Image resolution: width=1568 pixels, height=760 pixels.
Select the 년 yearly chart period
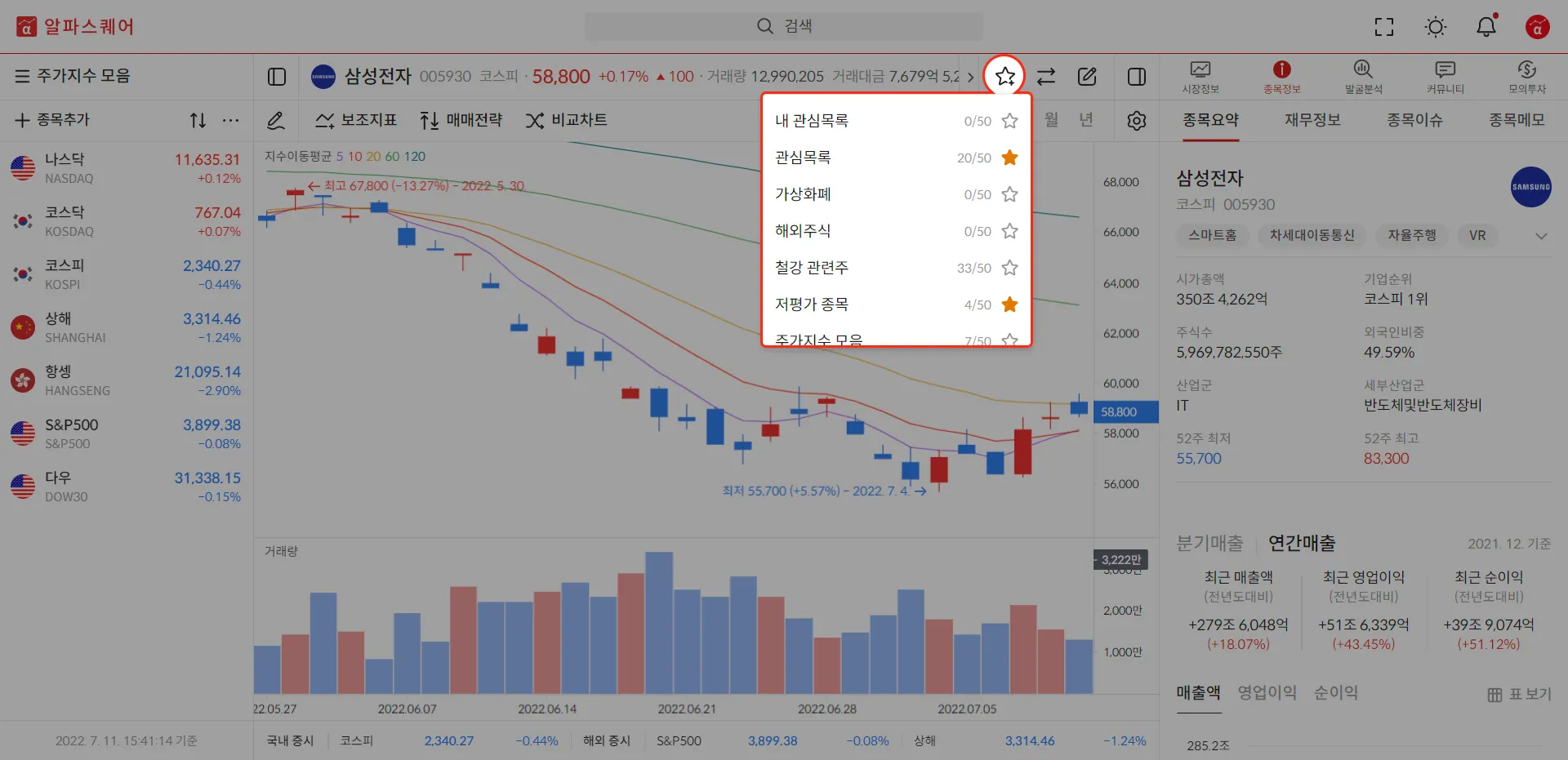(x=1085, y=120)
